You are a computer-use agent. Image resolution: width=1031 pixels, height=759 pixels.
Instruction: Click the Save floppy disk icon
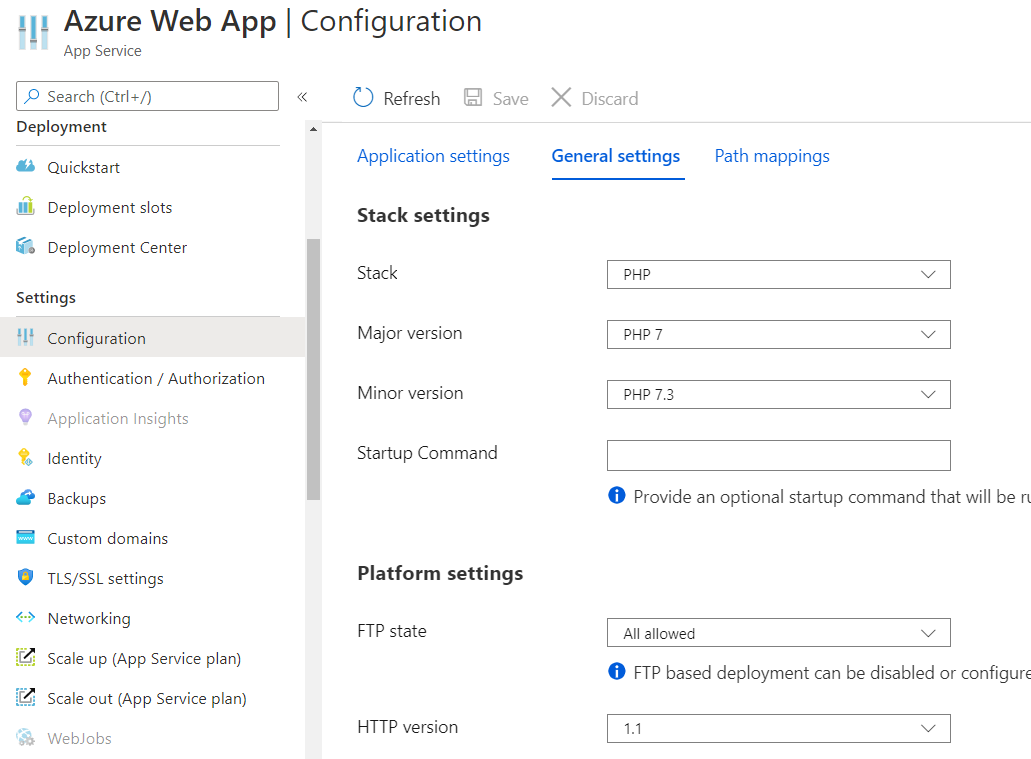[473, 97]
